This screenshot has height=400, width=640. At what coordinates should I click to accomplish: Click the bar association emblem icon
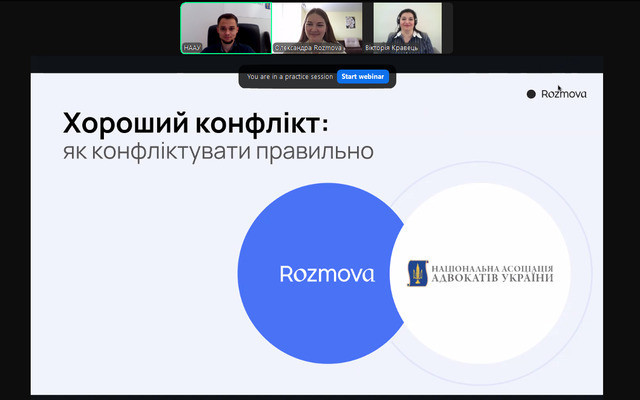pyautogui.click(x=417, y=273)
